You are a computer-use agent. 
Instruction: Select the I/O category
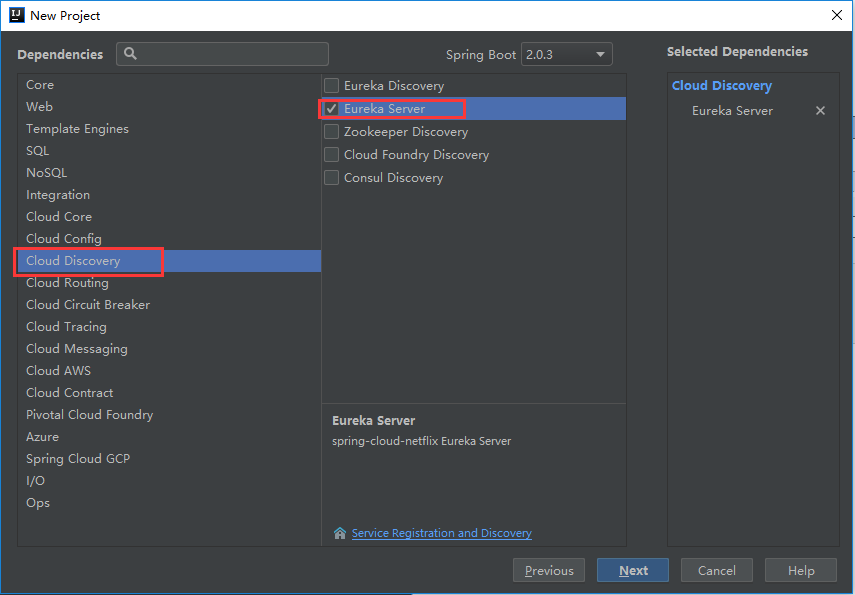click(169, 480)
